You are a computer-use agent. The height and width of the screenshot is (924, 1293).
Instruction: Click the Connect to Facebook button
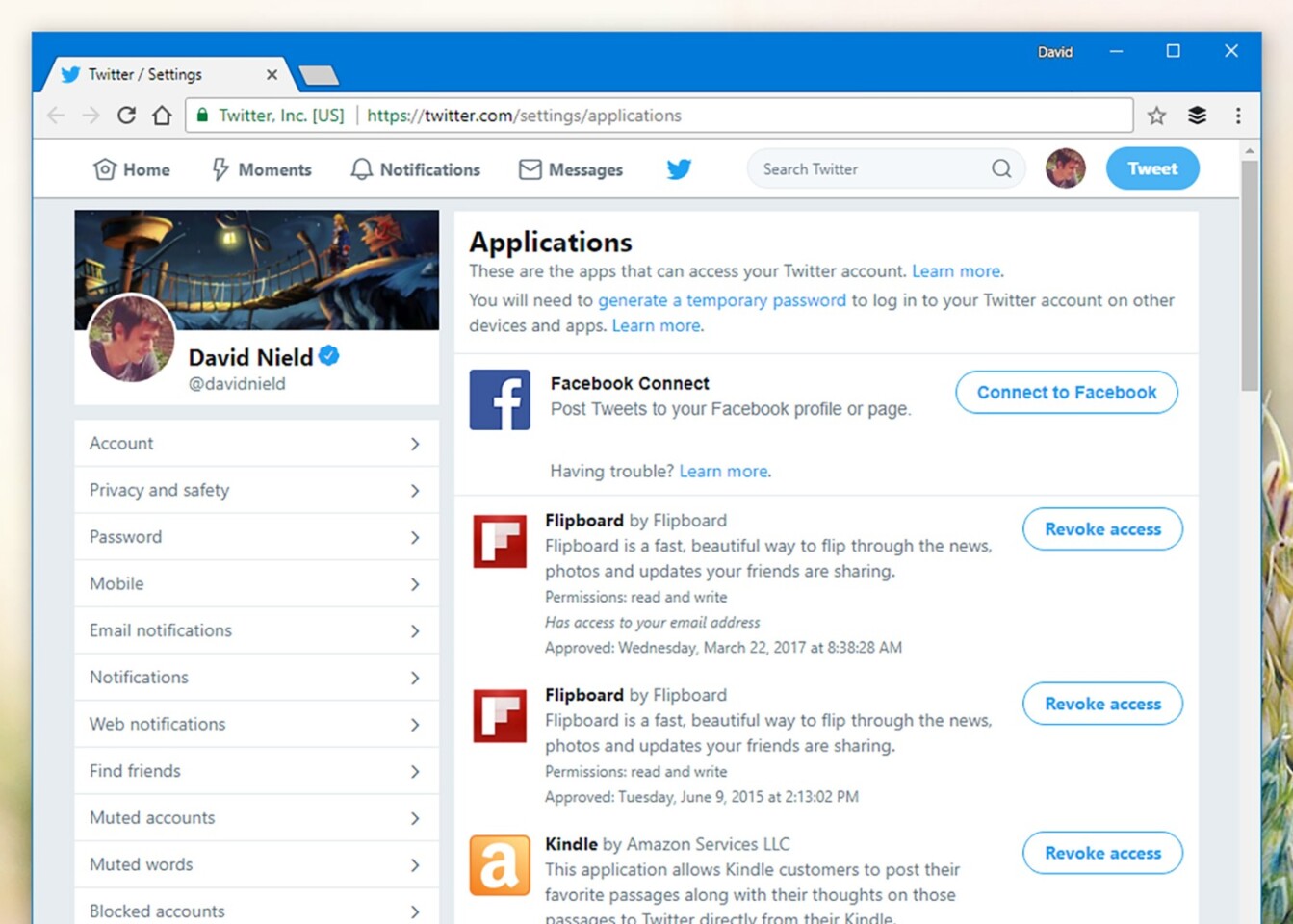[1066, 392]
